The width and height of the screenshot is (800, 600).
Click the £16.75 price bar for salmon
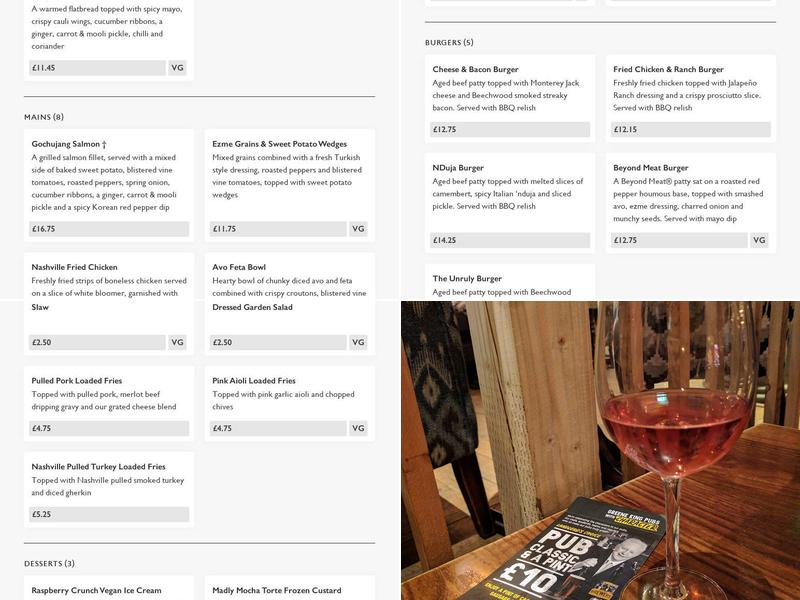coord(109,229)
